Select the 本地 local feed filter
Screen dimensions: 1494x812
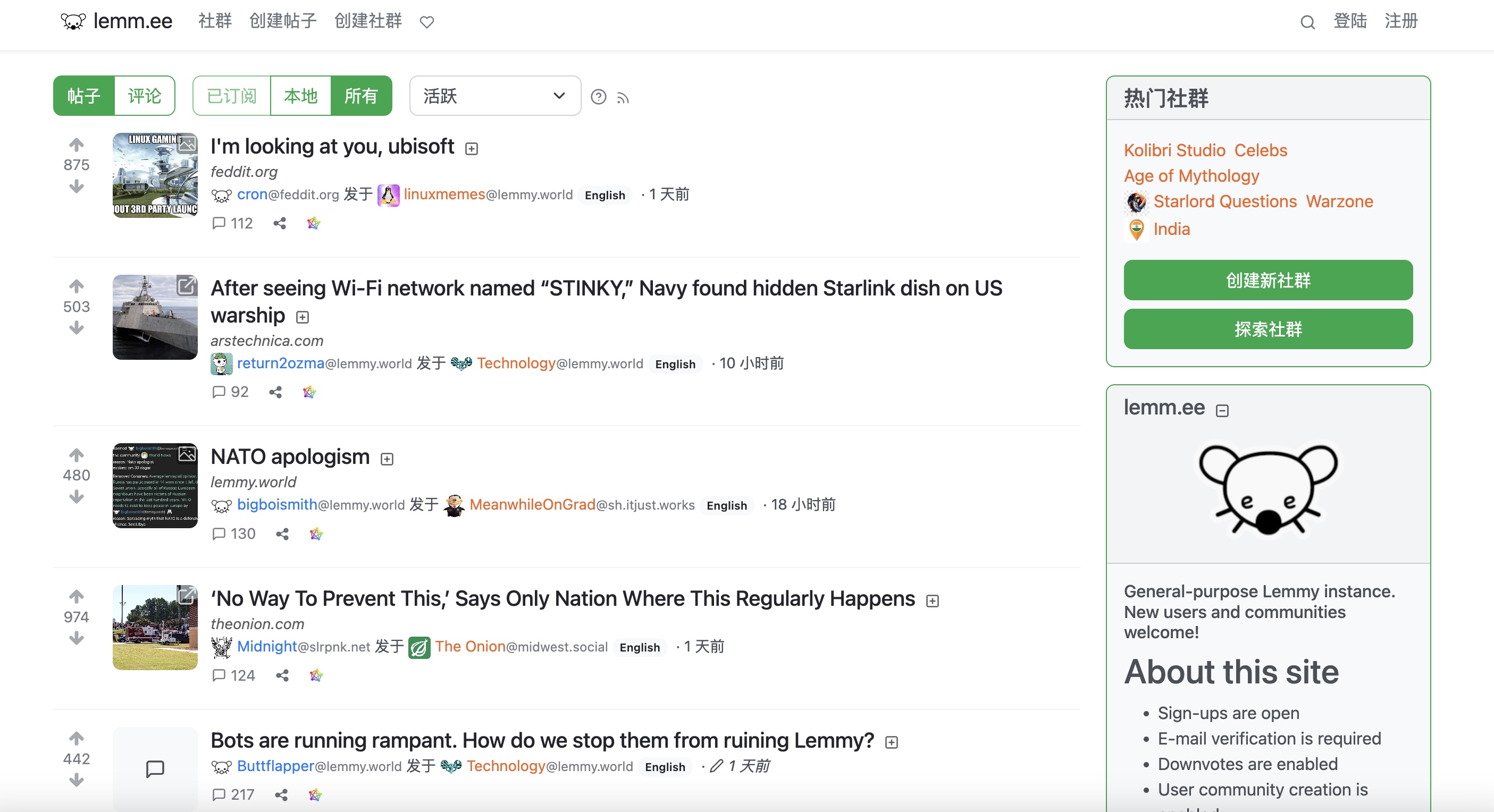(300, 96)
